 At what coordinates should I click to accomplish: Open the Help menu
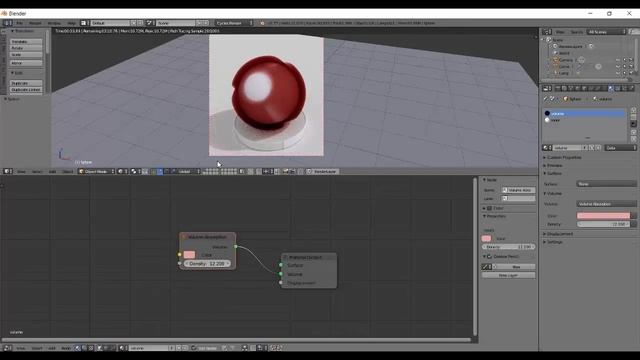(x=71, y=23)
